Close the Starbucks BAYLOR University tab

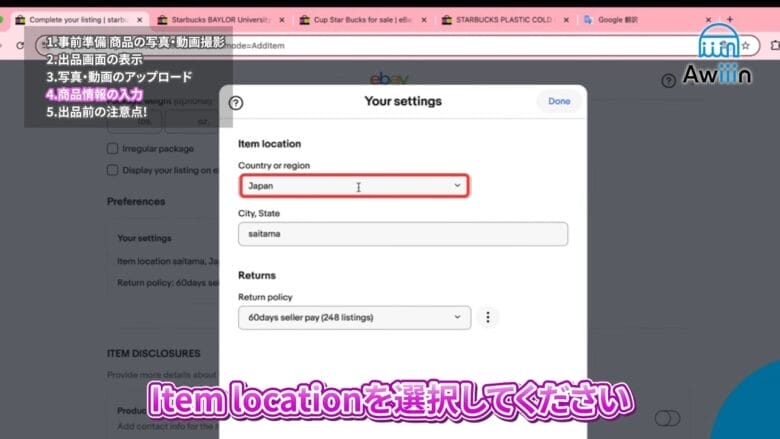coord(280,19)
